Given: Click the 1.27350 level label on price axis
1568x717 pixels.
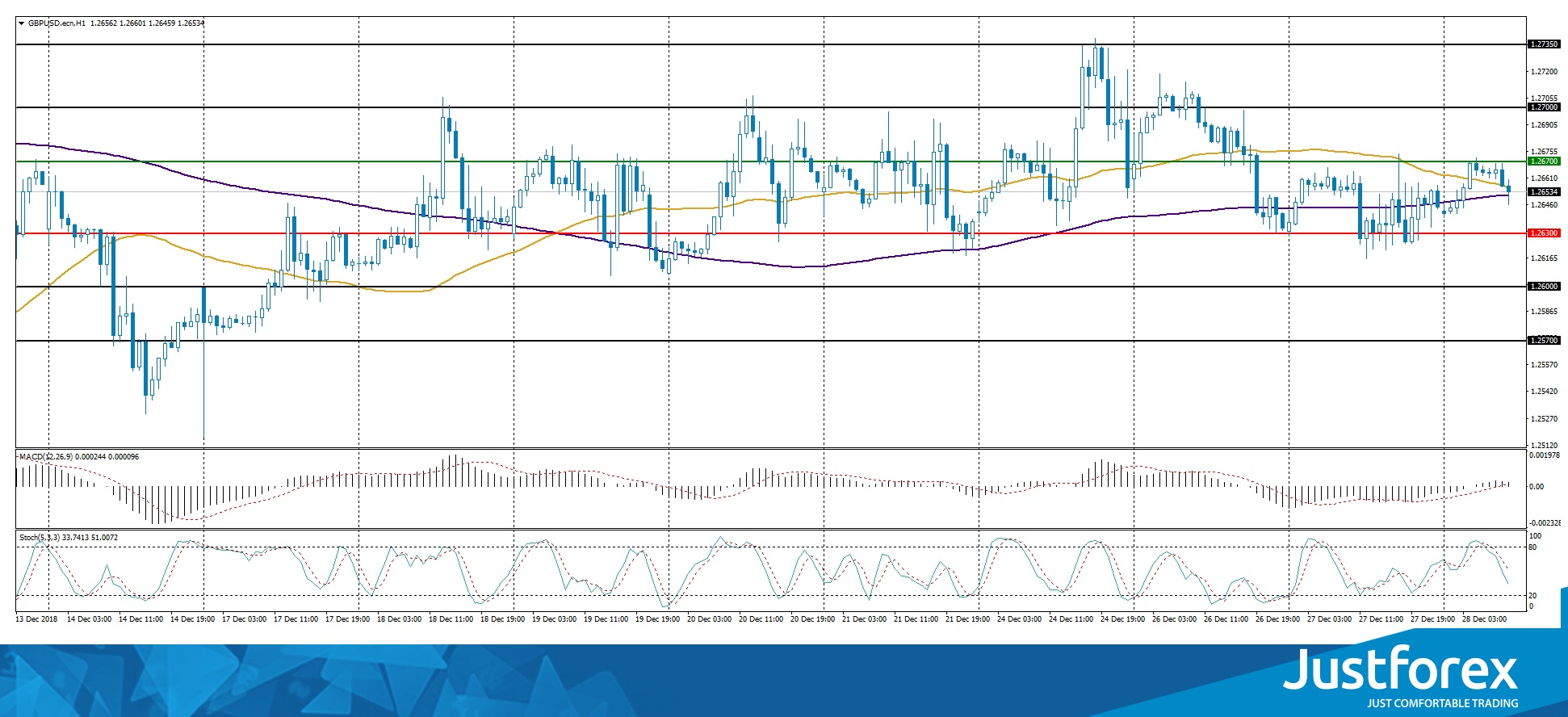Looking at the screenshot, I should 1545,44.
